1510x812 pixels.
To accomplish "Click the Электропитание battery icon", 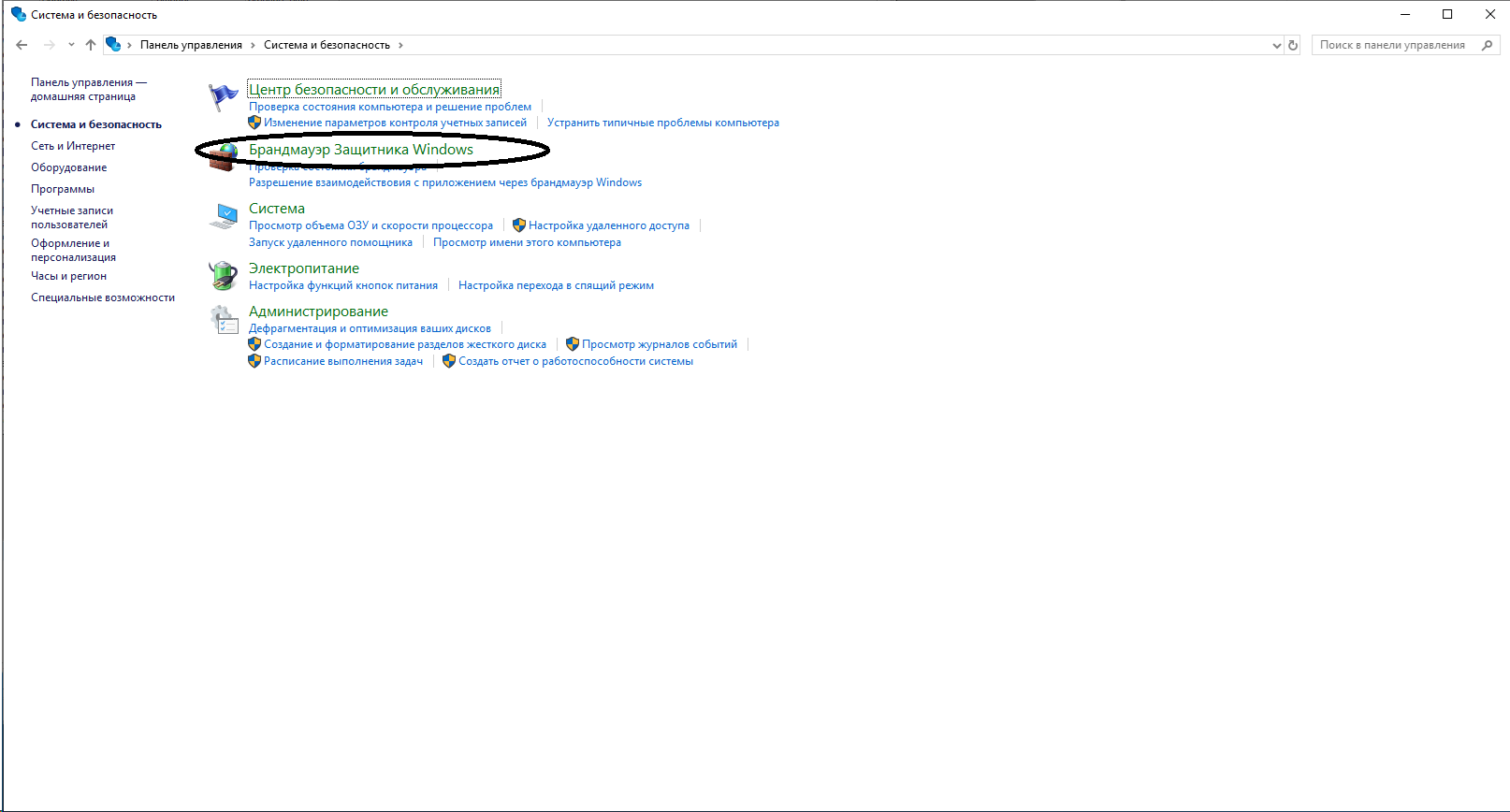I will pyautogui.click(x=223, y=276).
